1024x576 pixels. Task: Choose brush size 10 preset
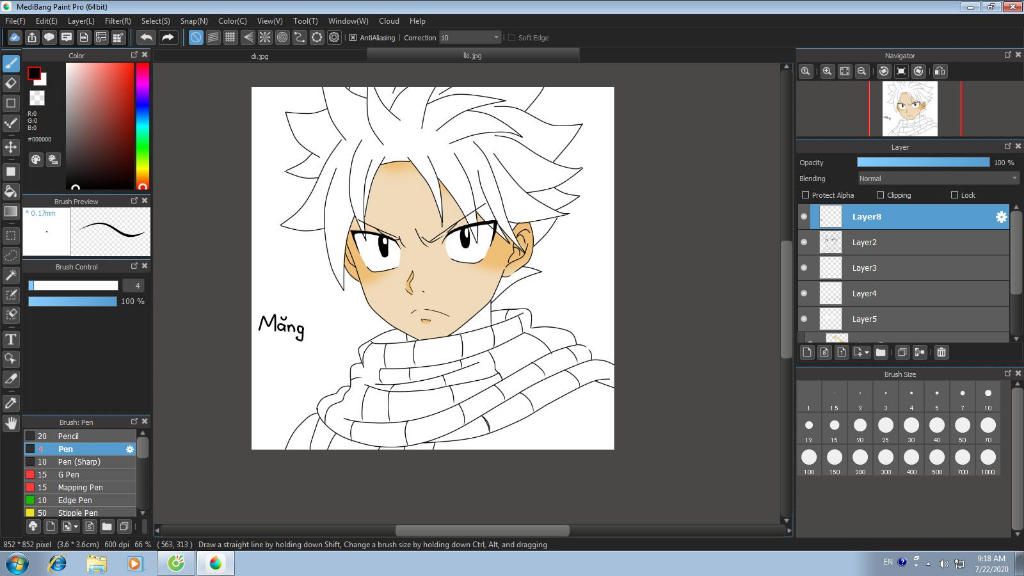(988, 397)
